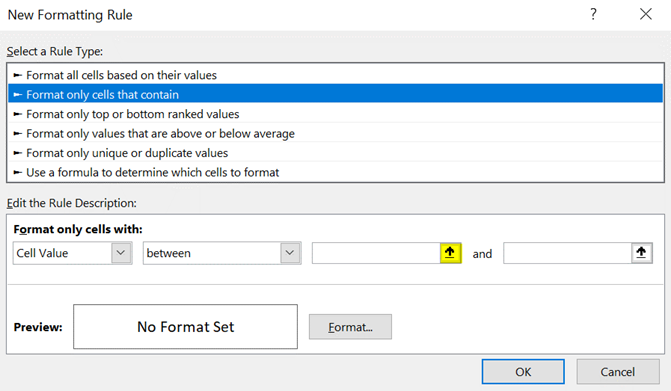Select Use a formula to determine cells

coord(336,172)
